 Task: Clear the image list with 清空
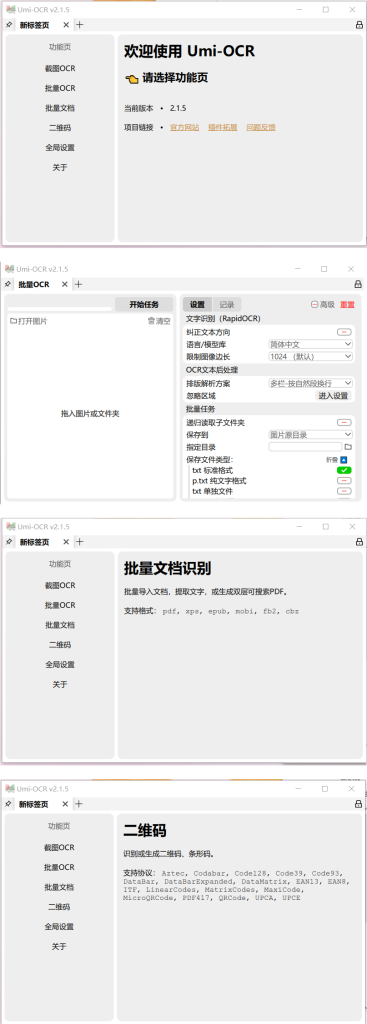[x=159, y=321]
